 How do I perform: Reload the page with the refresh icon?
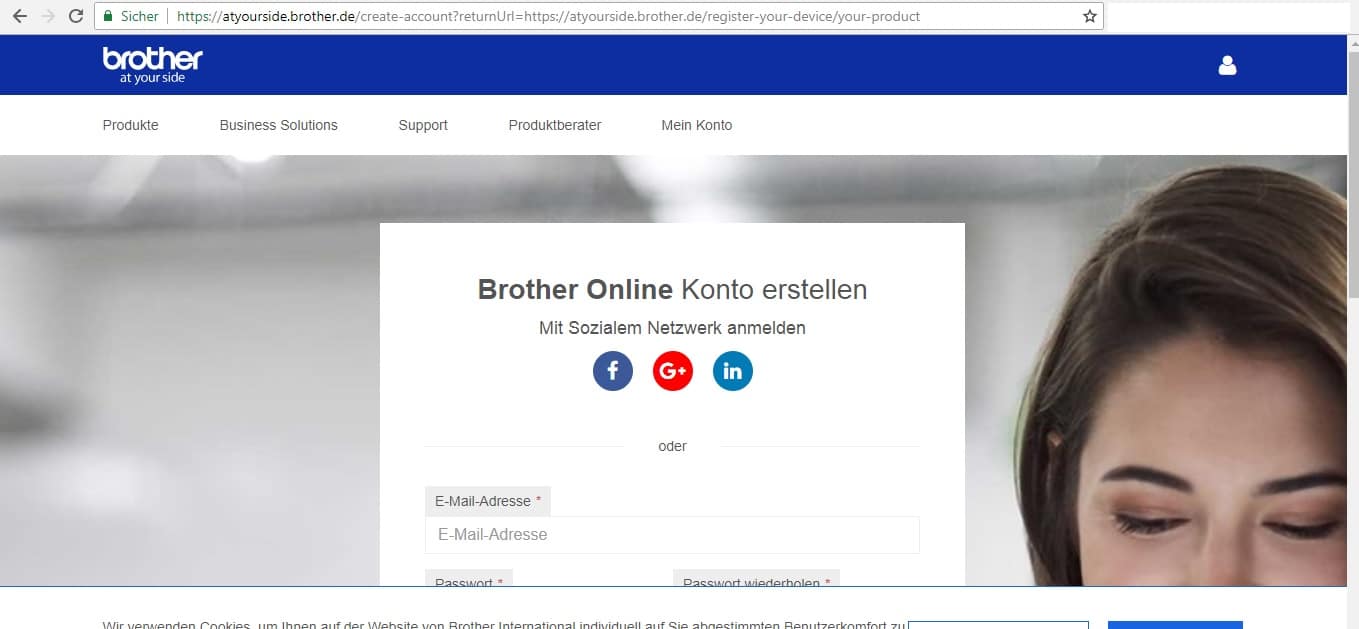click(x=75, y=16)
